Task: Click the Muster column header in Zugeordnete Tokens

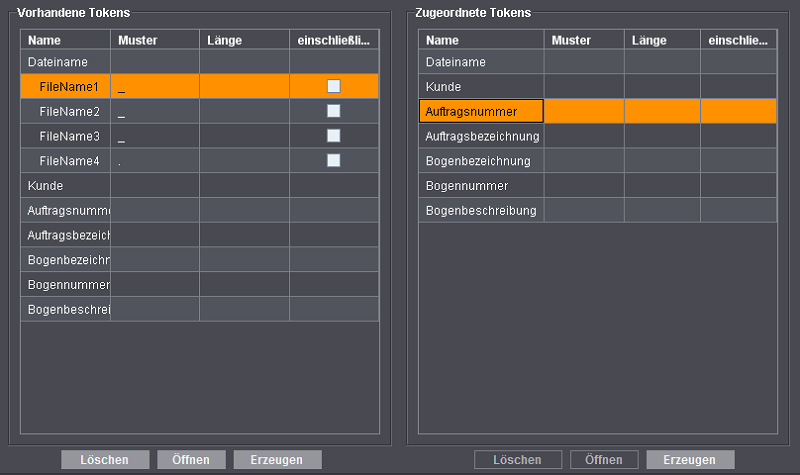Action: click(x=584, y=40)
